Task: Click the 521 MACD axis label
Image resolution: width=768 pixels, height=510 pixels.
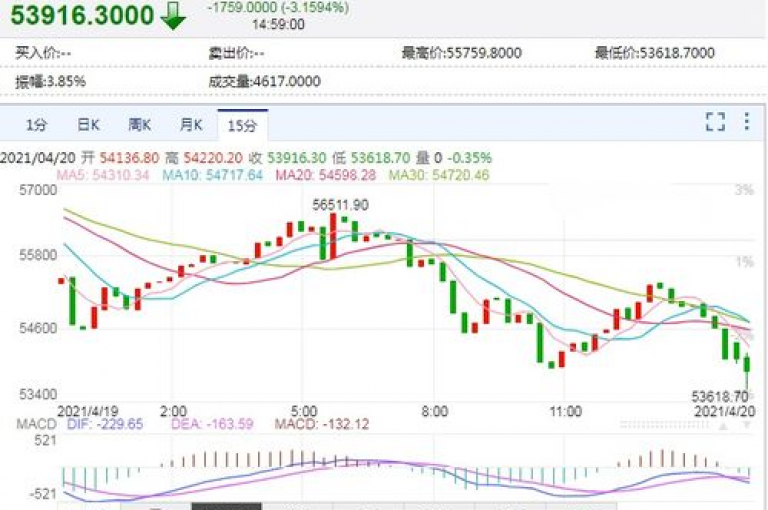Action: pyautogui.click(x=46, y=440)
